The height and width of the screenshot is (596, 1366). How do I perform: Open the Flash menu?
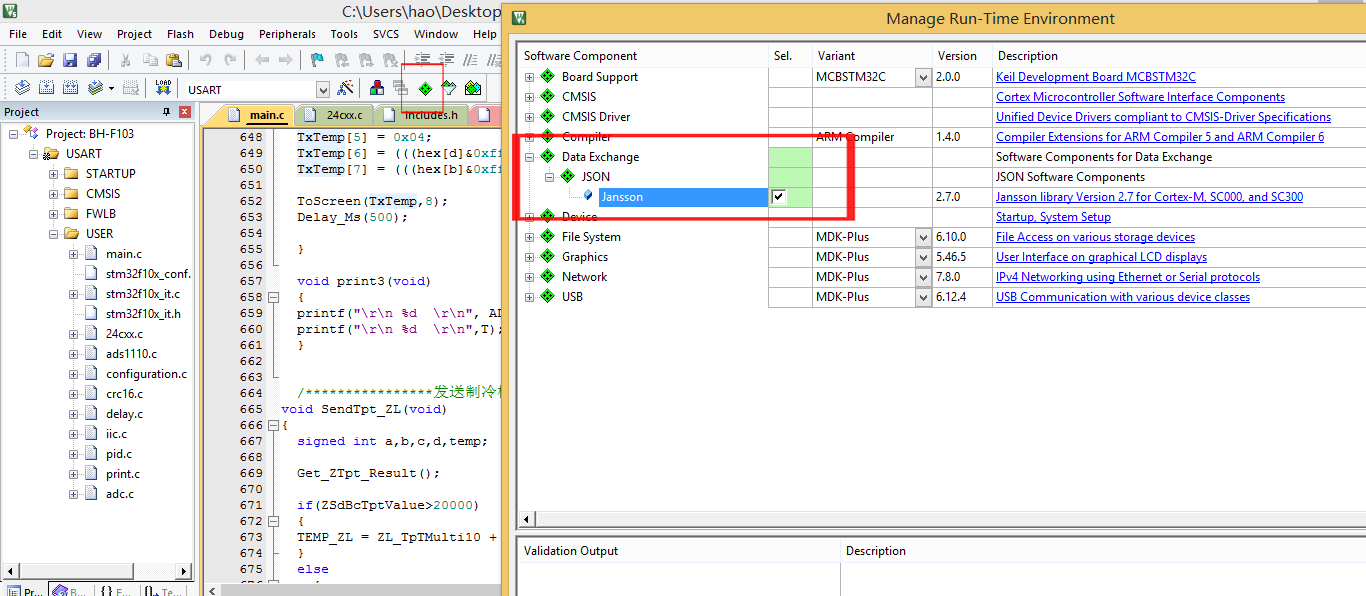pos(181,34)
